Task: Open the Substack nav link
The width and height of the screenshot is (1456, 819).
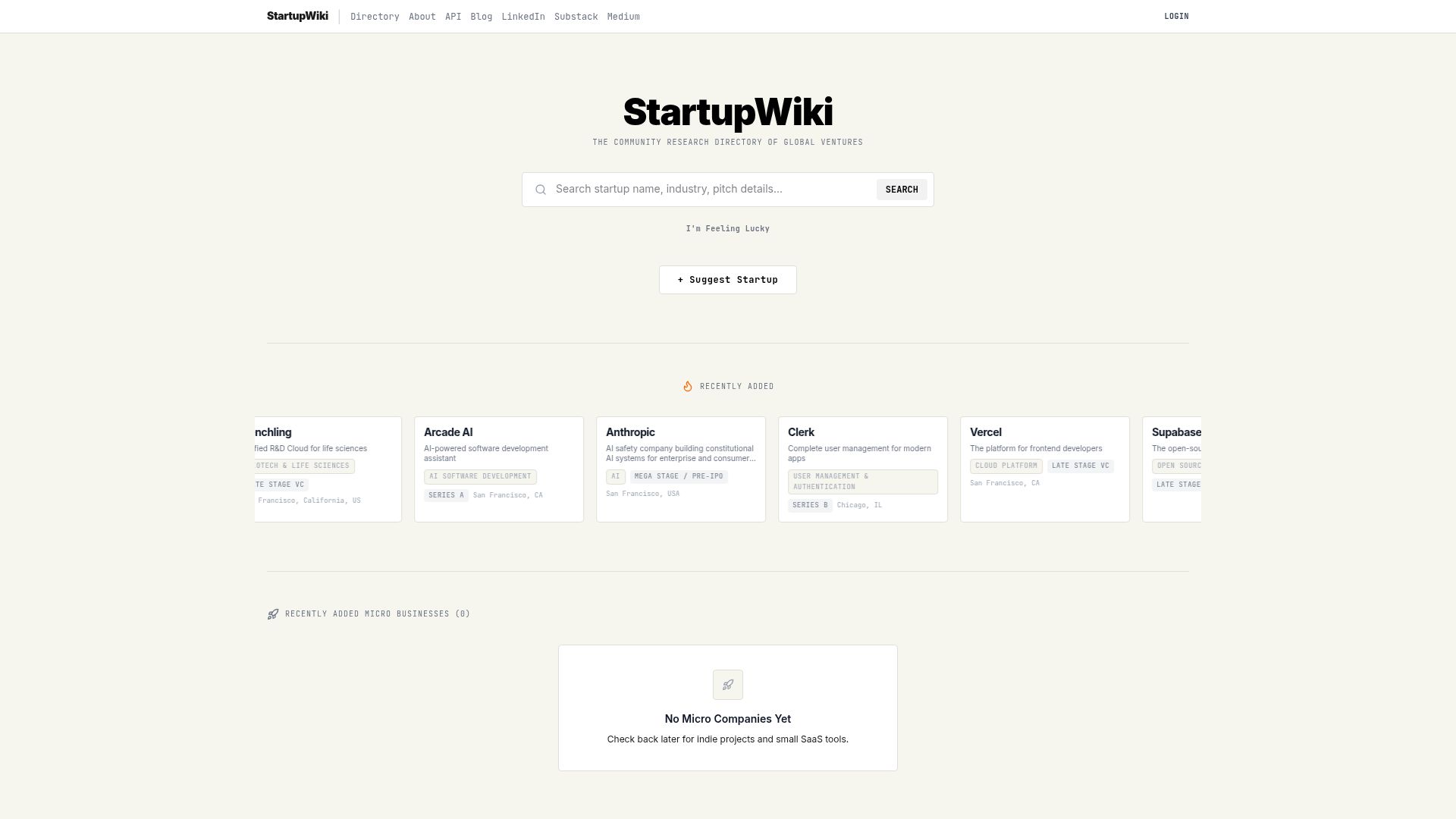Action: [x=576, y=17]
